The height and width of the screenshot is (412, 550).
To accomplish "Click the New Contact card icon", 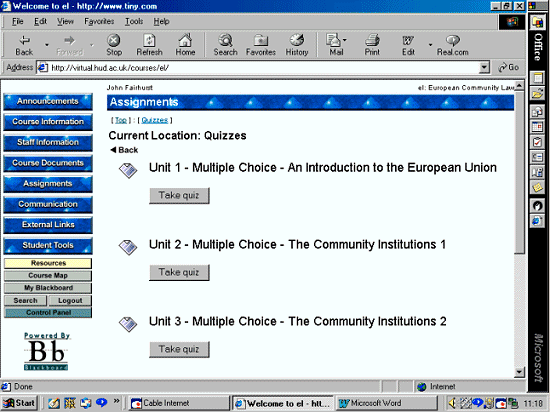I will (537, 157).
